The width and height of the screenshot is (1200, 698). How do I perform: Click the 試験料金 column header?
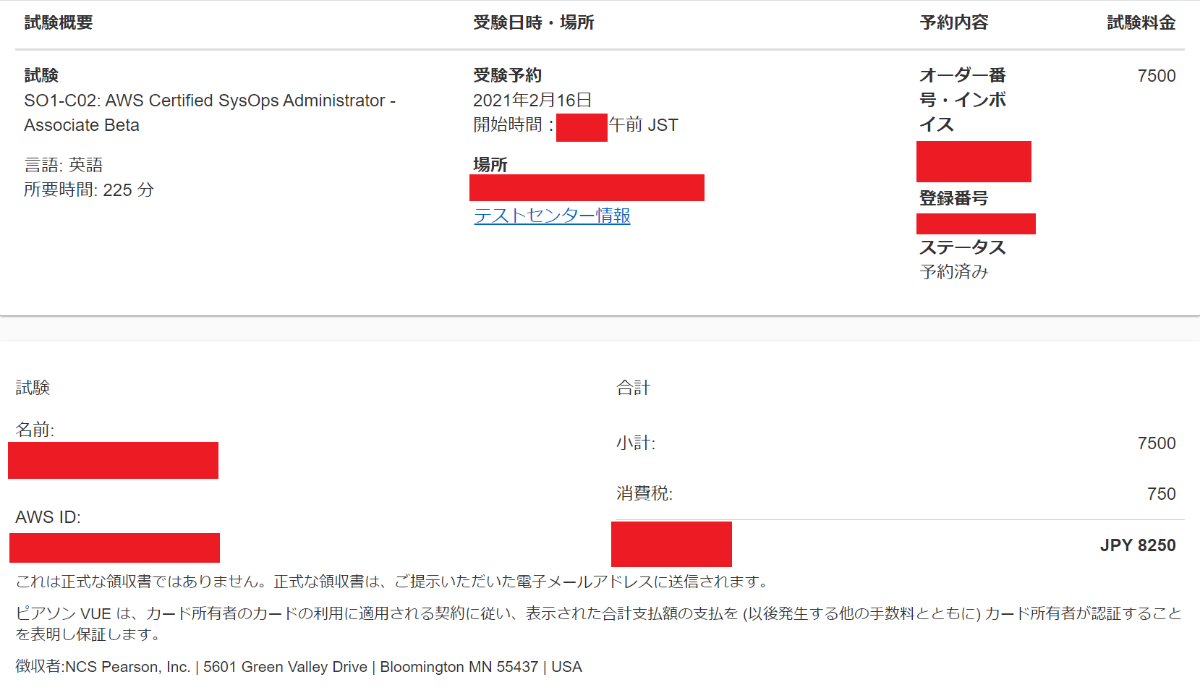tap(1141, 23)
